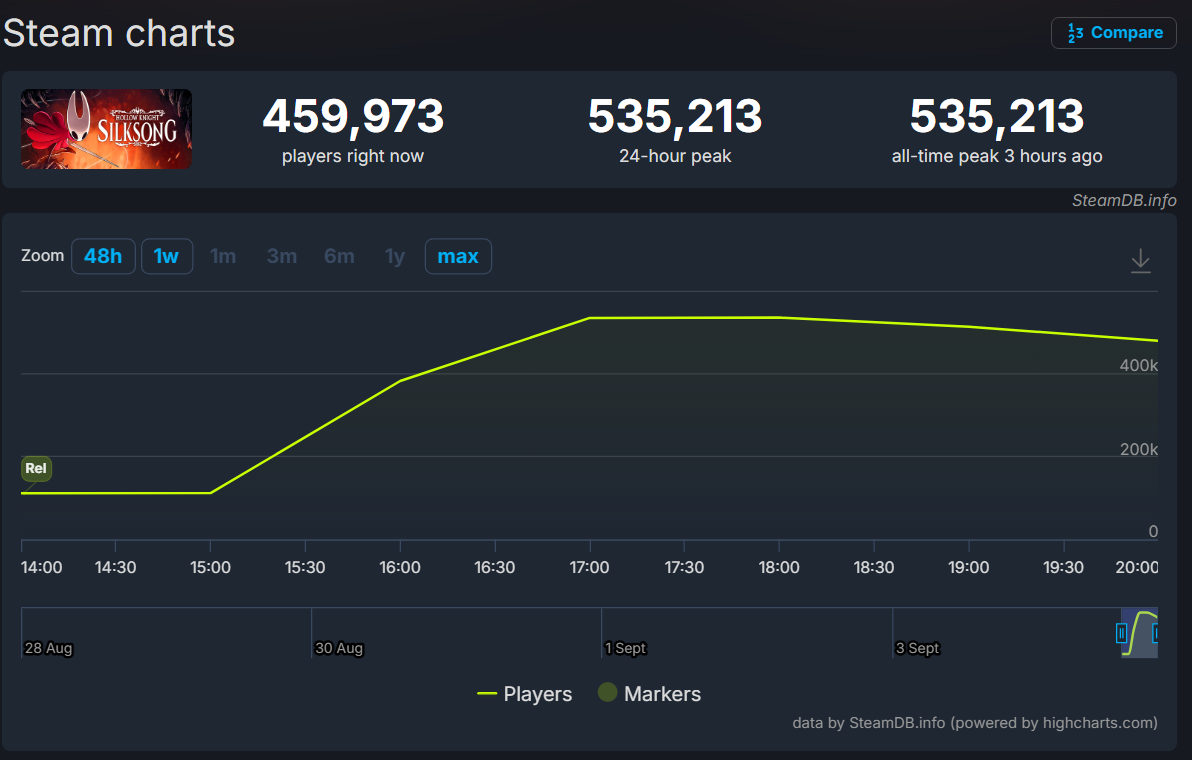This screenshot has width=1192, height=760.
Task: Toggle the Players series in the legend
Action: coord(525,694)
